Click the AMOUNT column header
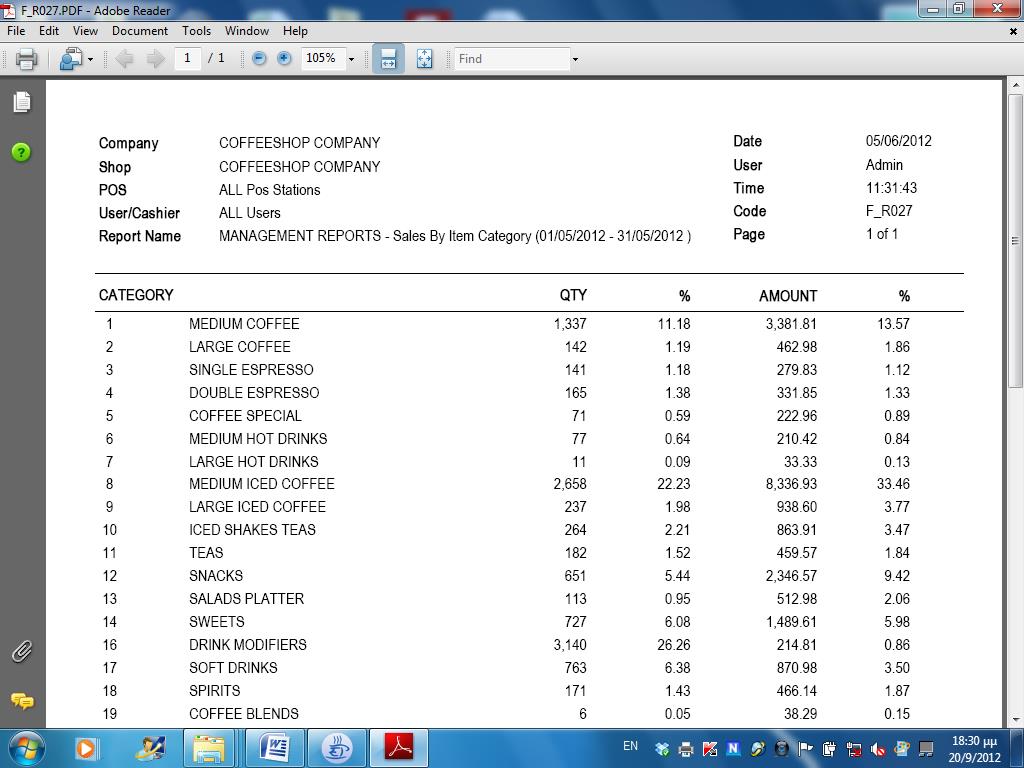1024x768 pixels. pyautogui.click(x=788, y=296)
